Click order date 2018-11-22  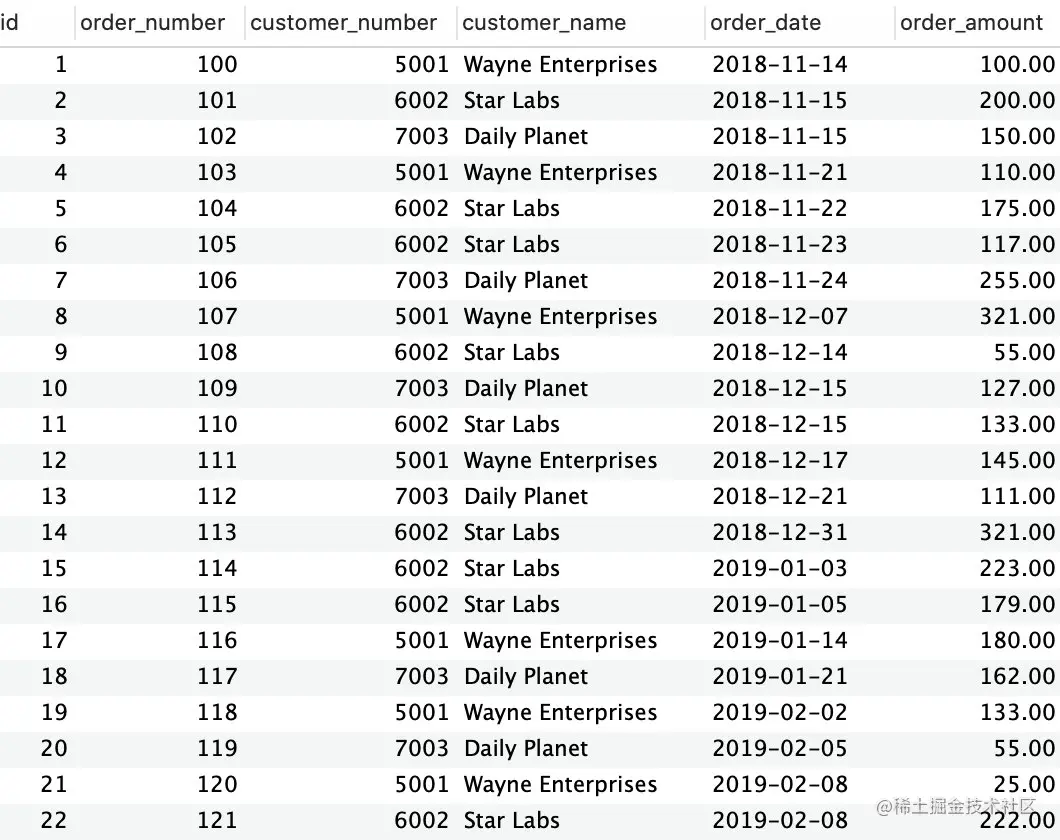pos(779,208)
